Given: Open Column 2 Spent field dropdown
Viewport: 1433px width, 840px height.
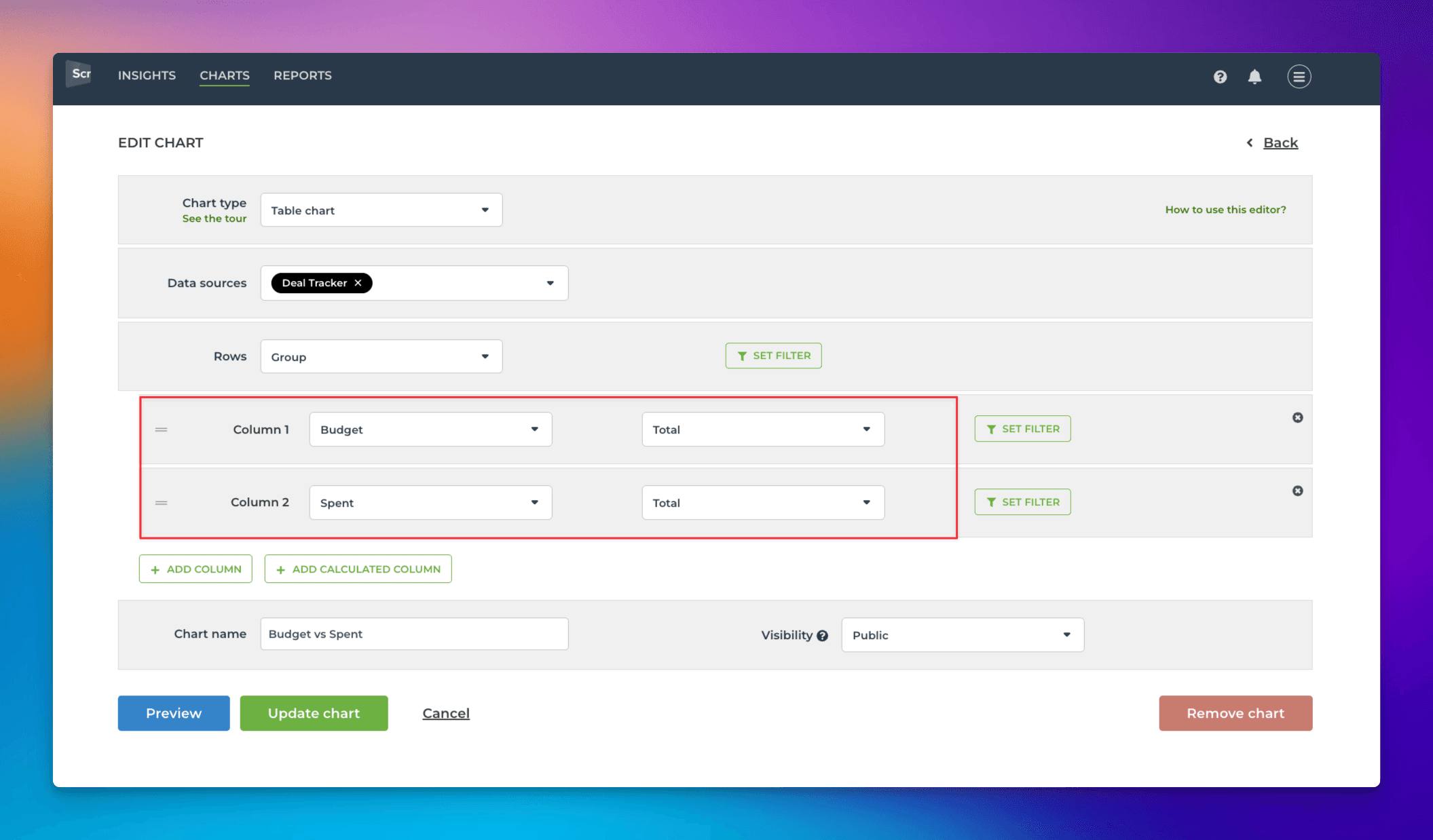Looking at the screenshot, I should [430, 503].
